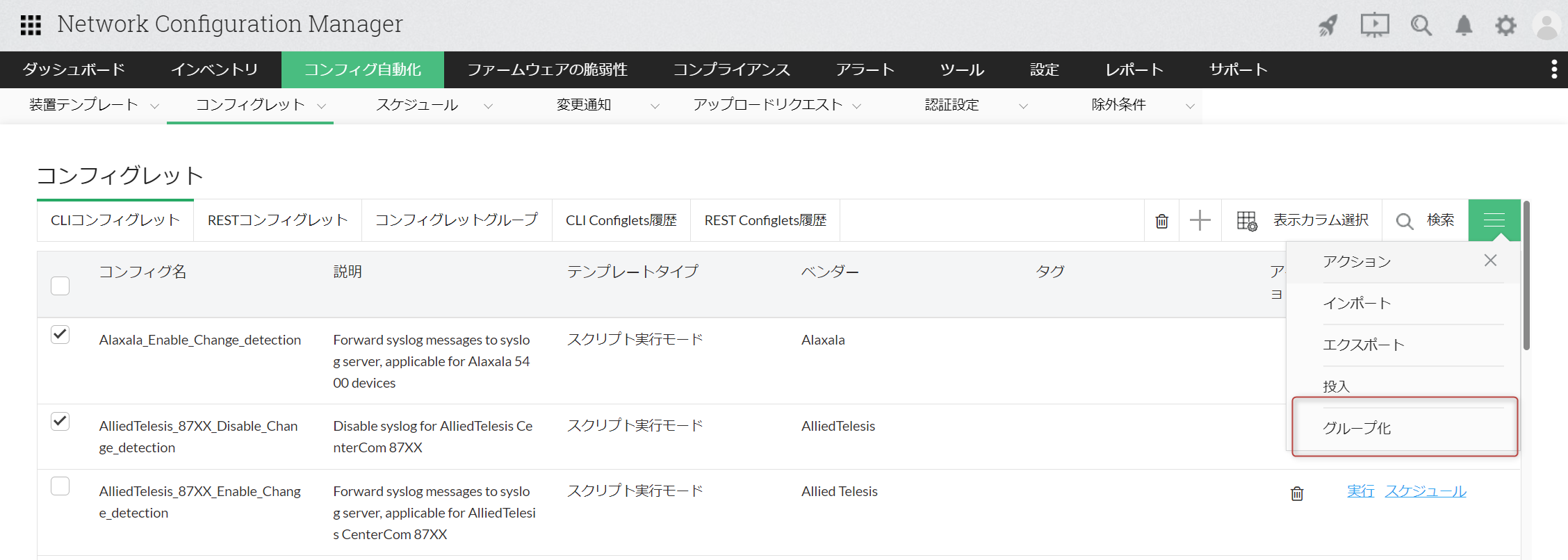Click 表示カラム選択 button

coord(1302,221)
